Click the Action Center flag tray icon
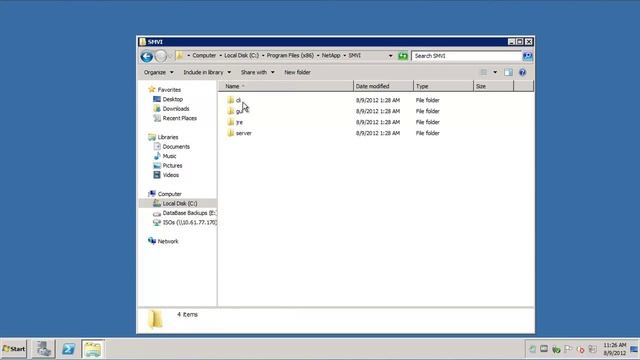This screenshot has height=360, width=640. tap(568, 349)
